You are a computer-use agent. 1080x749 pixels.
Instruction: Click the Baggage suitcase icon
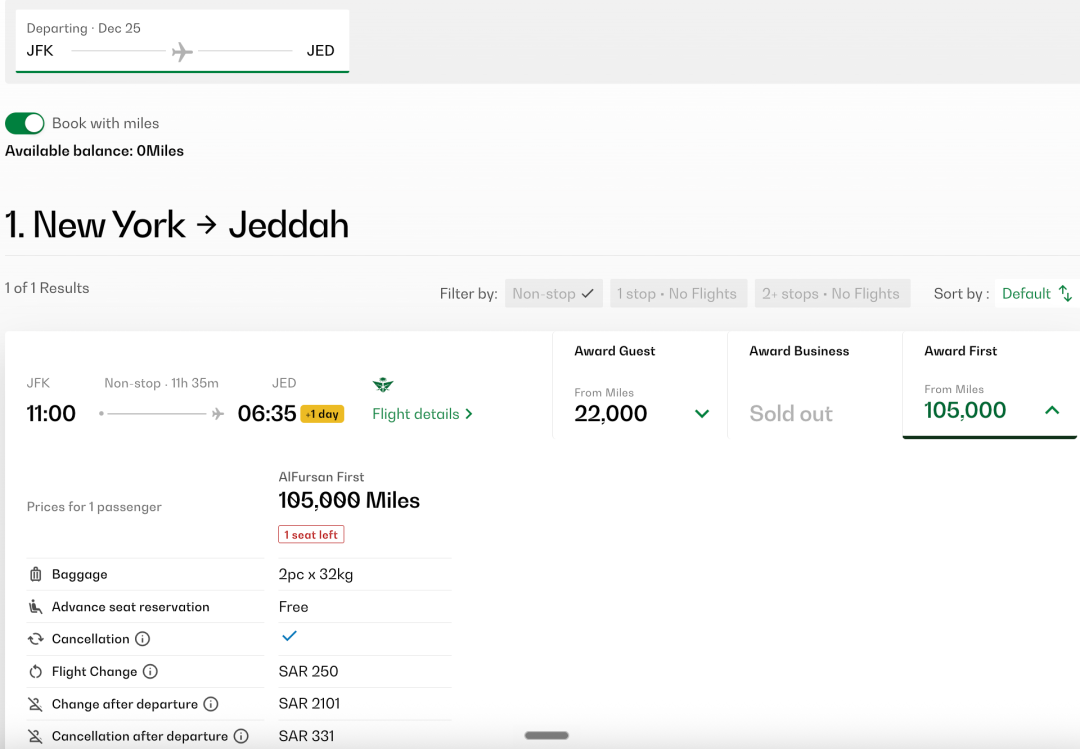tap(36, 574)
